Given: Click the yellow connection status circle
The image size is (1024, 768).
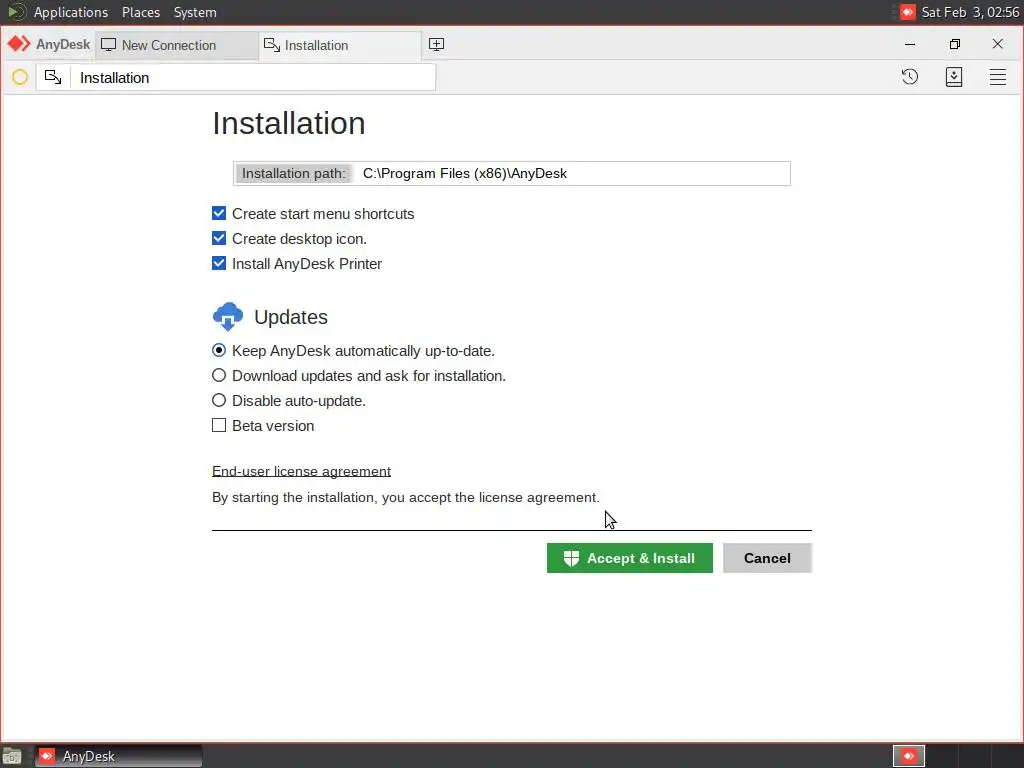Looking at the screenshot, I should [20, 78].
